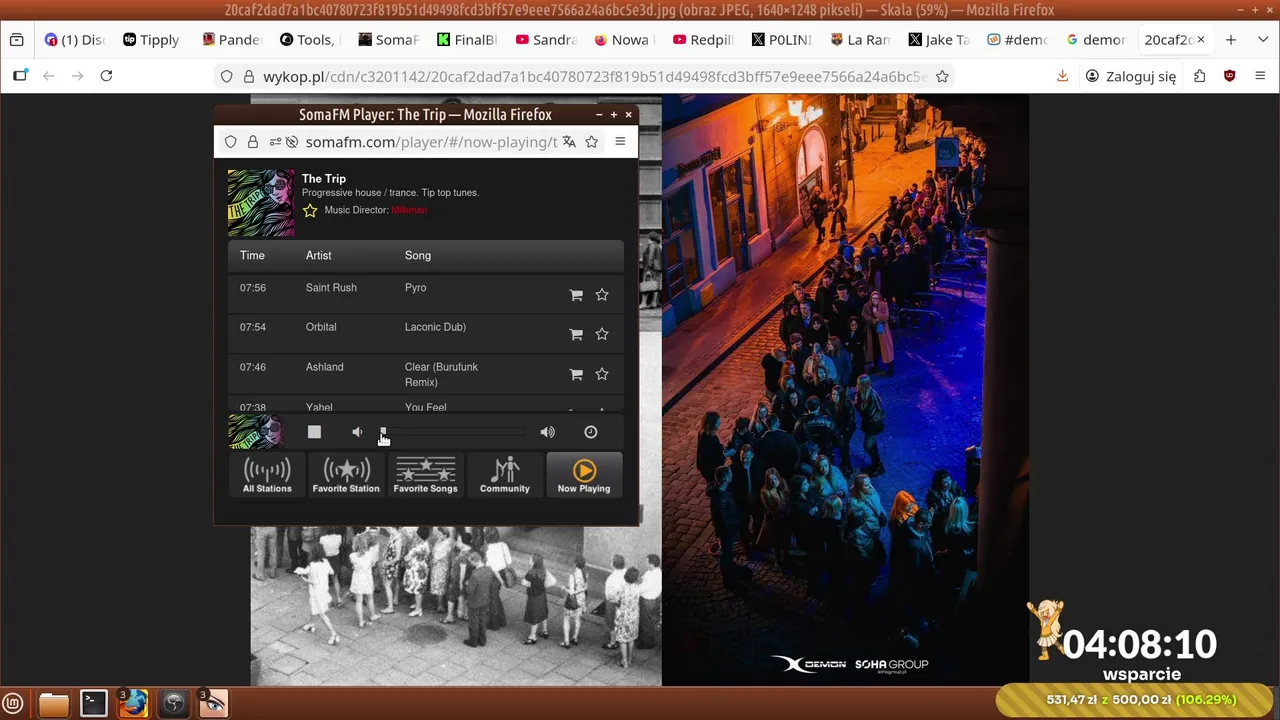Open Linux Mint start menu
This screenshot has height=720, width=1280.
pyautogui.click(x=13, y=704)
